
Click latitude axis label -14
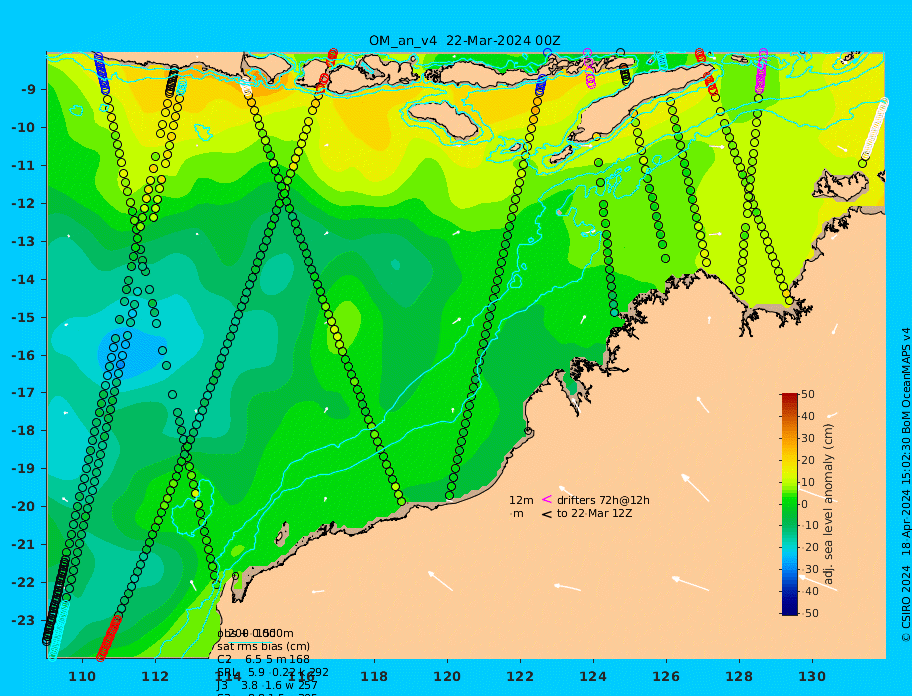point(24,279)
